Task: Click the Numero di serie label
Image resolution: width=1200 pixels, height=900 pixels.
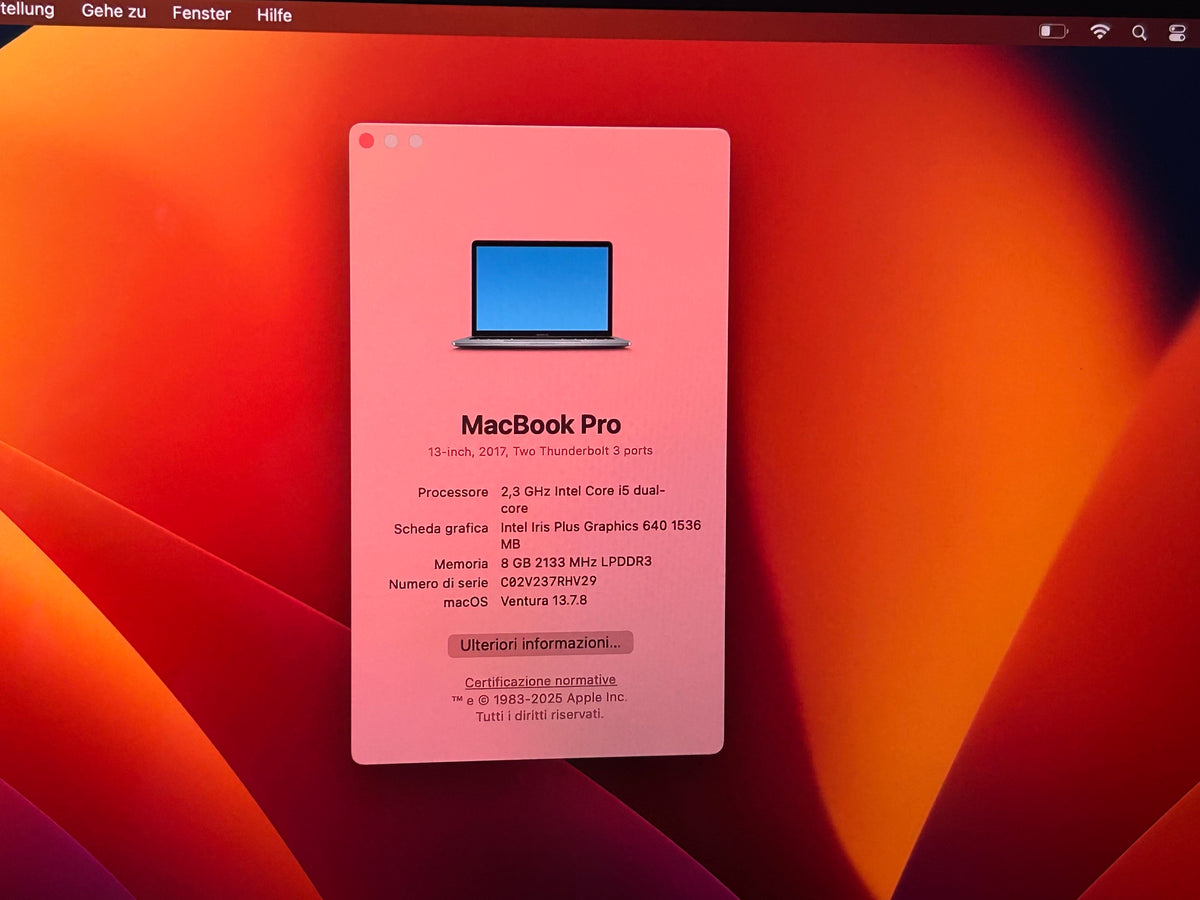Action: (438, 583)
